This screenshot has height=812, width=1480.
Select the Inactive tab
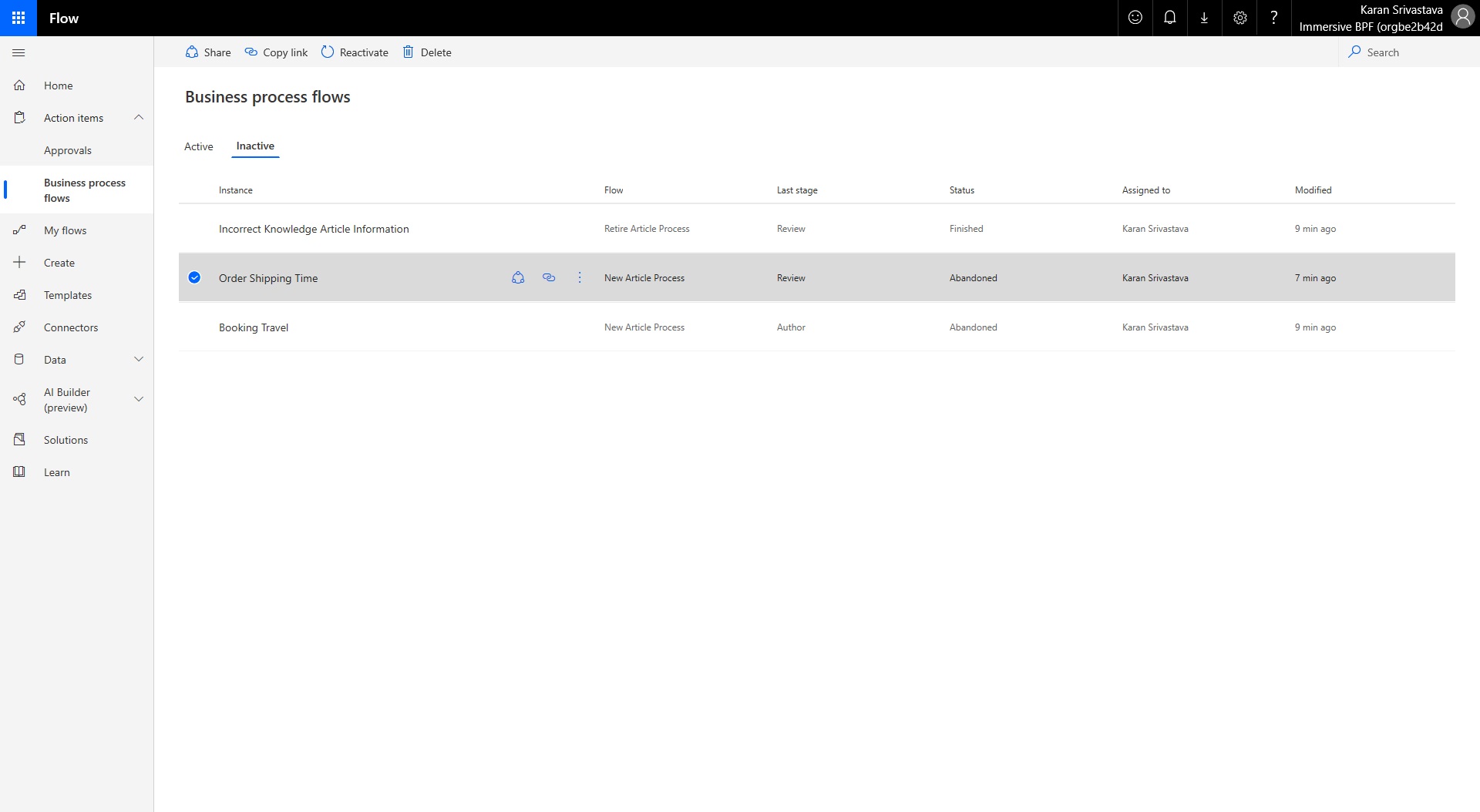click(255, 146)
